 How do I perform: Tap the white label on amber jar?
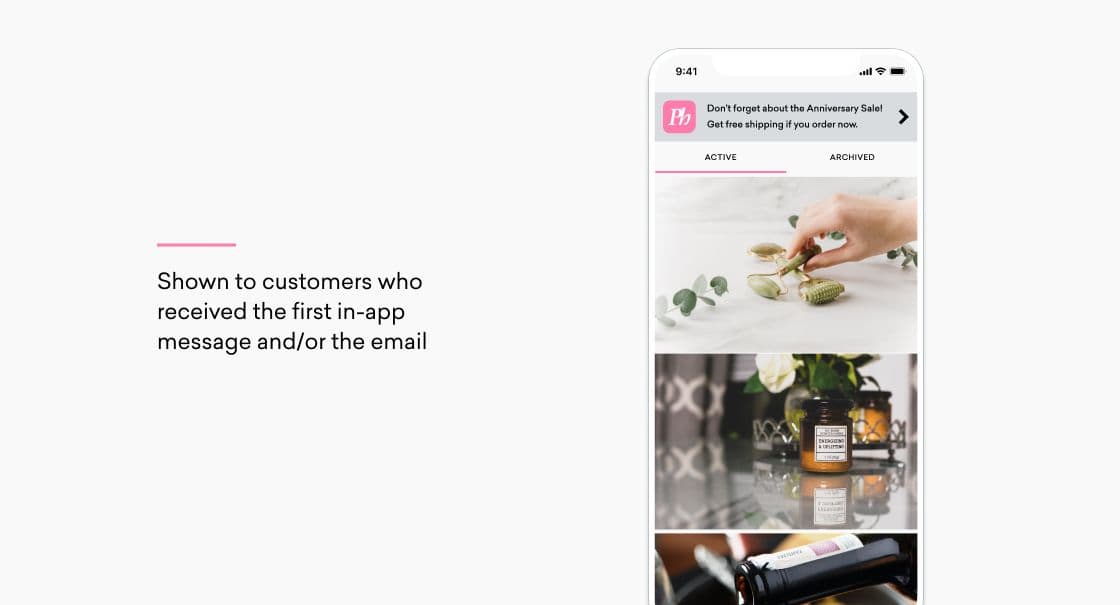[x=831, y=443]
